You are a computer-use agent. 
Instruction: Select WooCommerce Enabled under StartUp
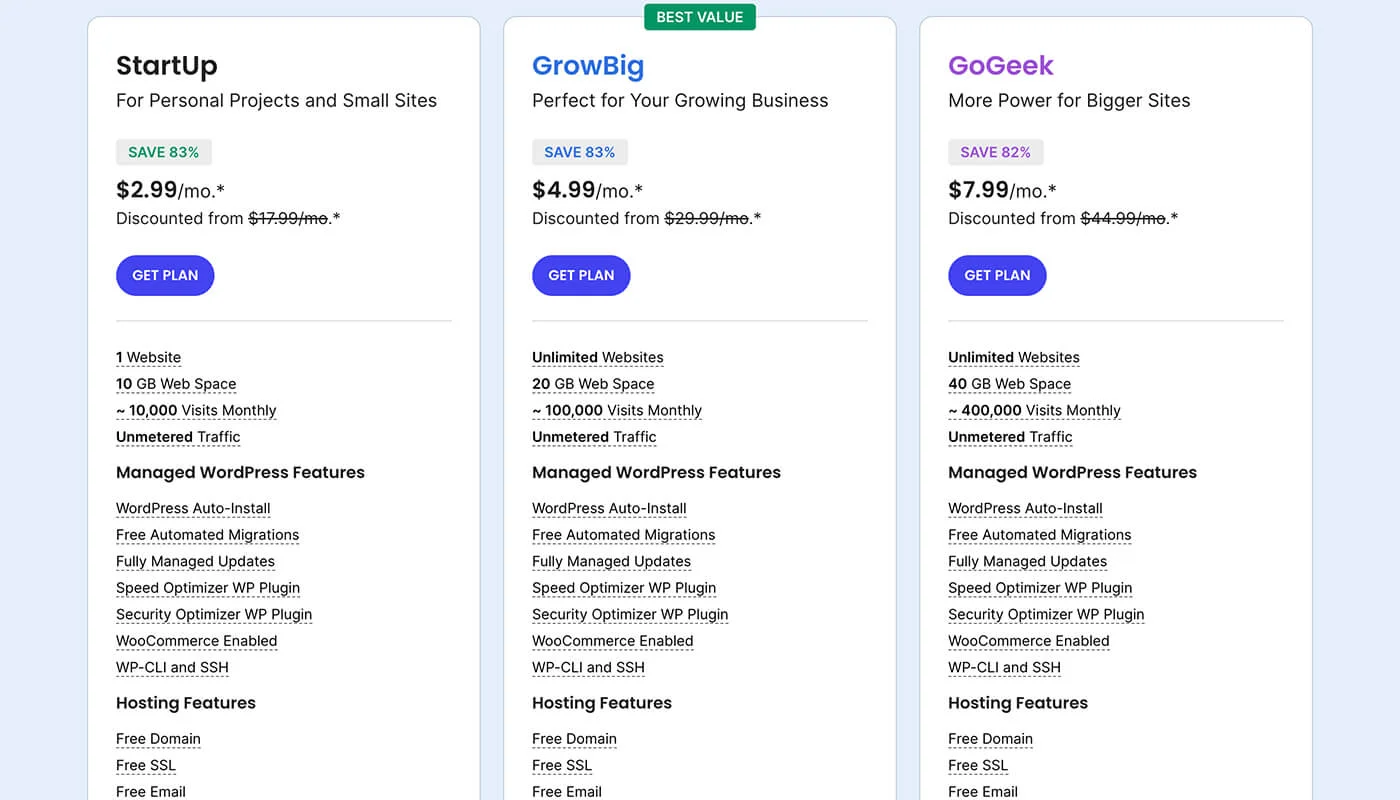[196, 641]
